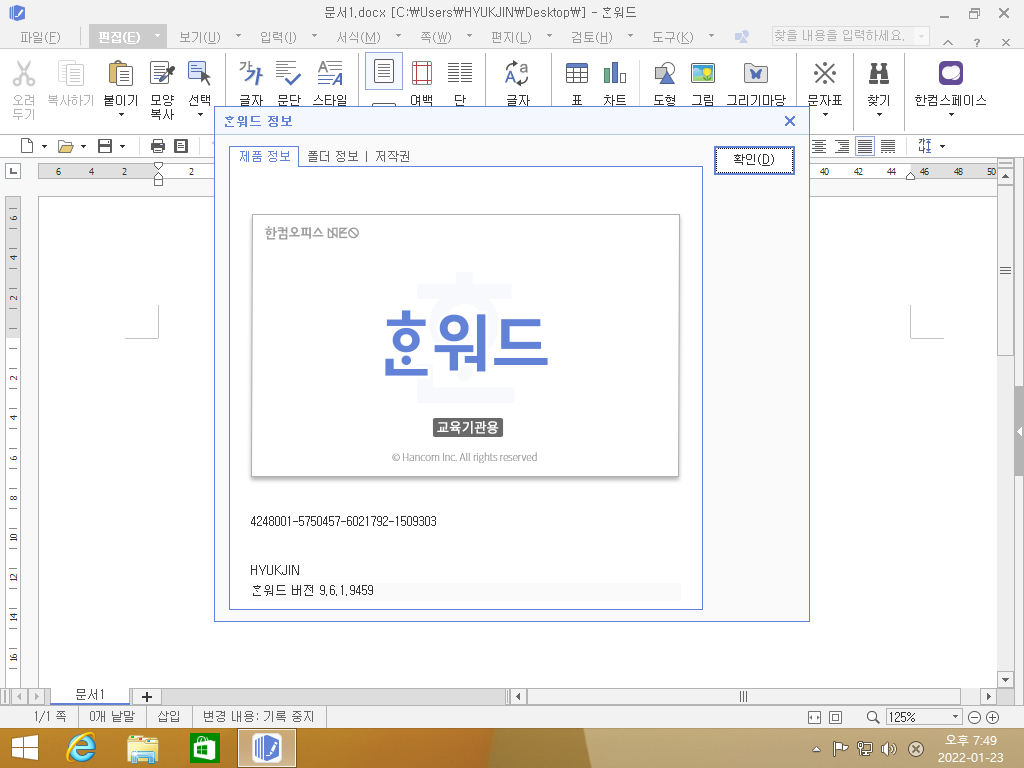The width and height of the screenshot is (1024, 768).
Task: Select the justify alignment icon
Action: point(865,146)
